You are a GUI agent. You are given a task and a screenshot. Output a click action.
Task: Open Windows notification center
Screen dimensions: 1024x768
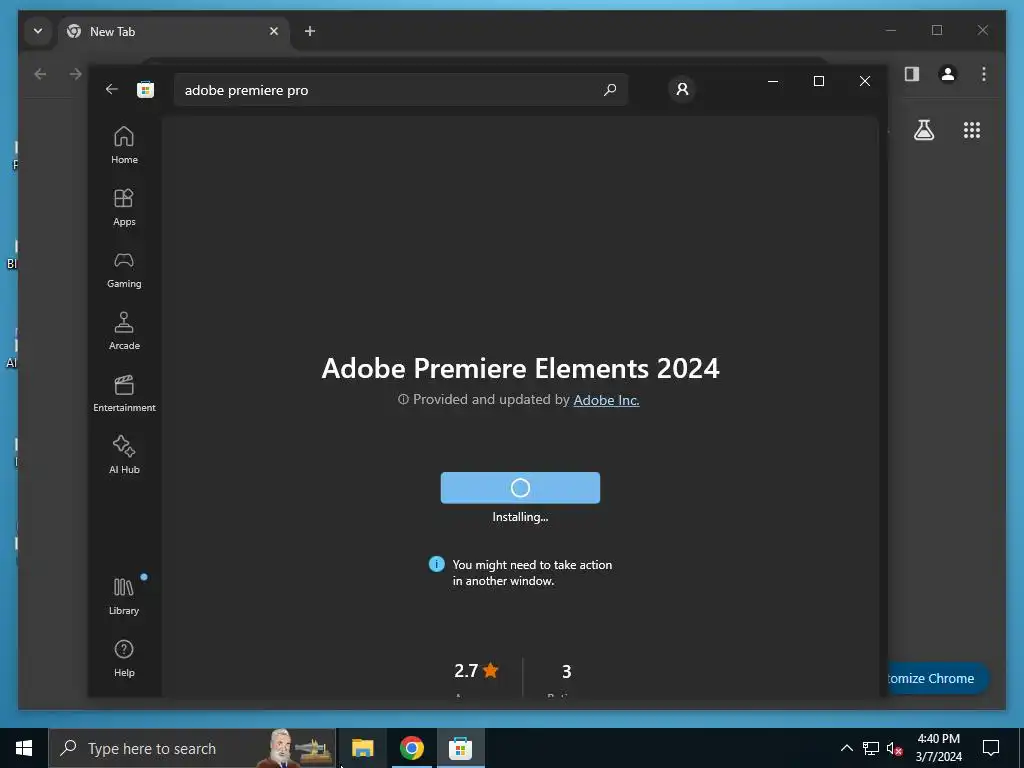[991, 748]
